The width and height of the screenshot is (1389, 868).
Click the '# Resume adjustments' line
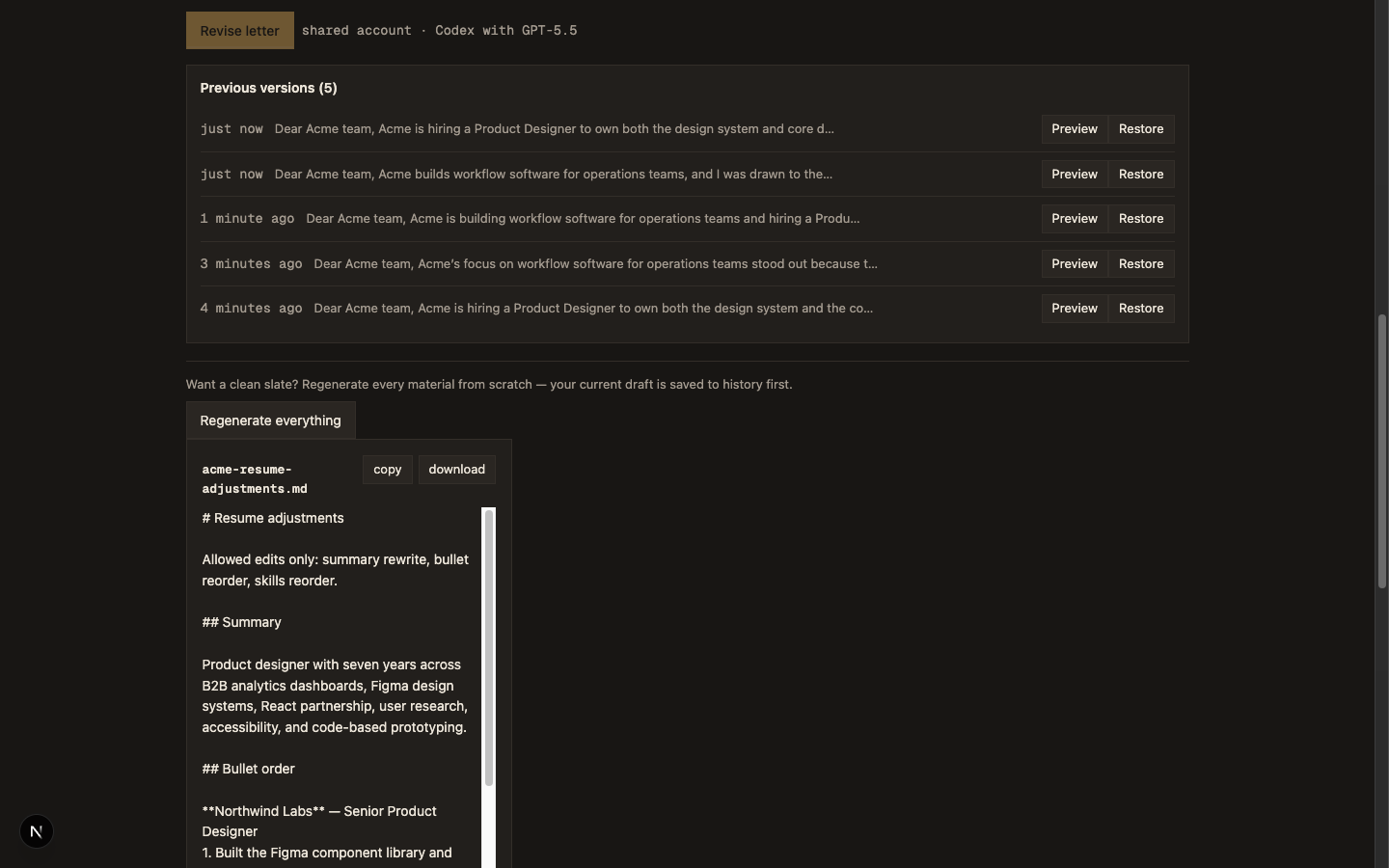tap(273, 518)
